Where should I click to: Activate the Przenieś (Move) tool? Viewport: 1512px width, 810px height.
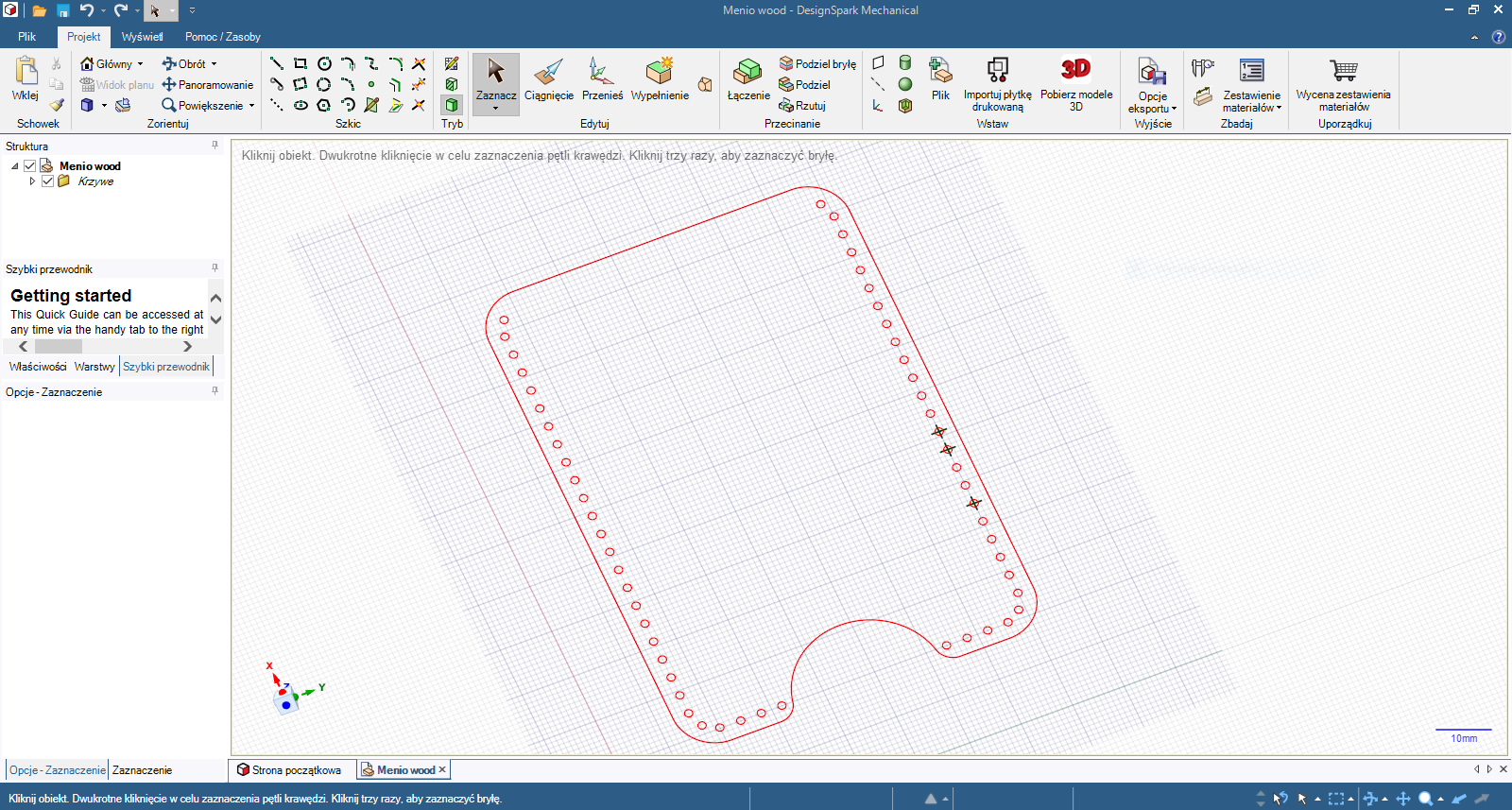click(602, 79)
